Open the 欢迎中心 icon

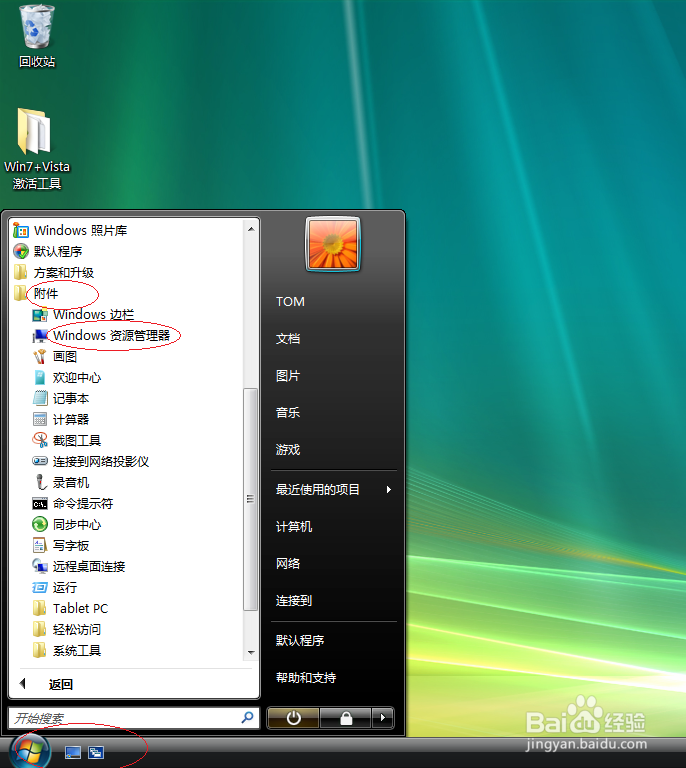pos(40,378)
